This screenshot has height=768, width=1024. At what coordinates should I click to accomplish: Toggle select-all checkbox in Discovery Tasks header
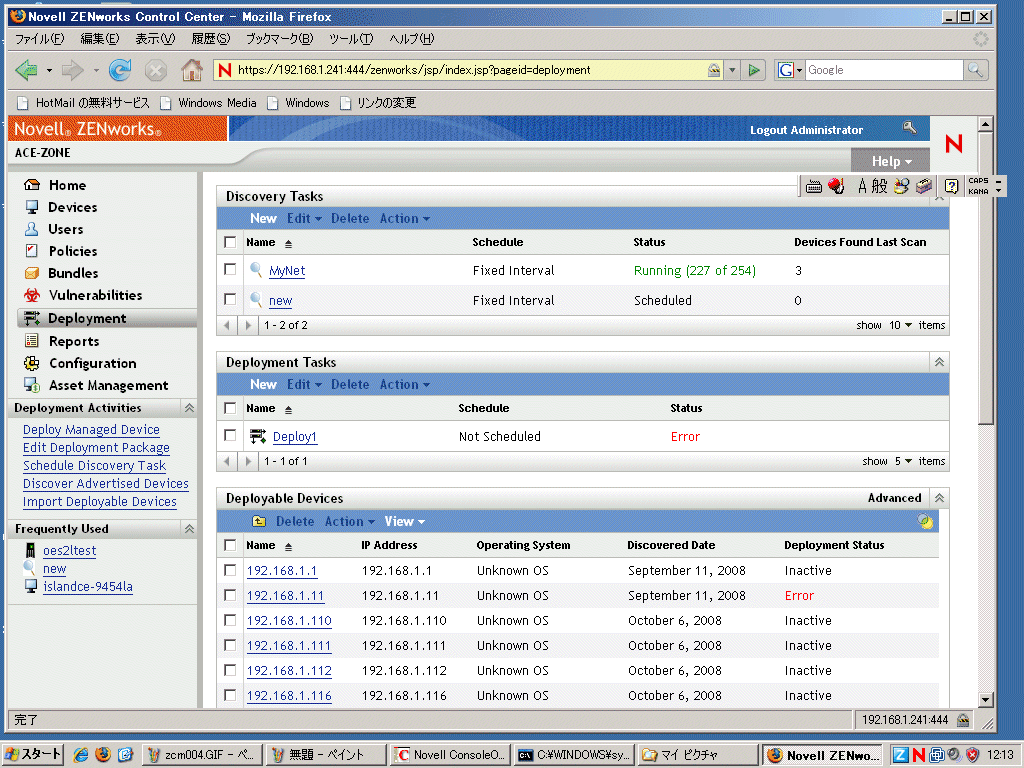pyautogui.click(x=230, y=242)
